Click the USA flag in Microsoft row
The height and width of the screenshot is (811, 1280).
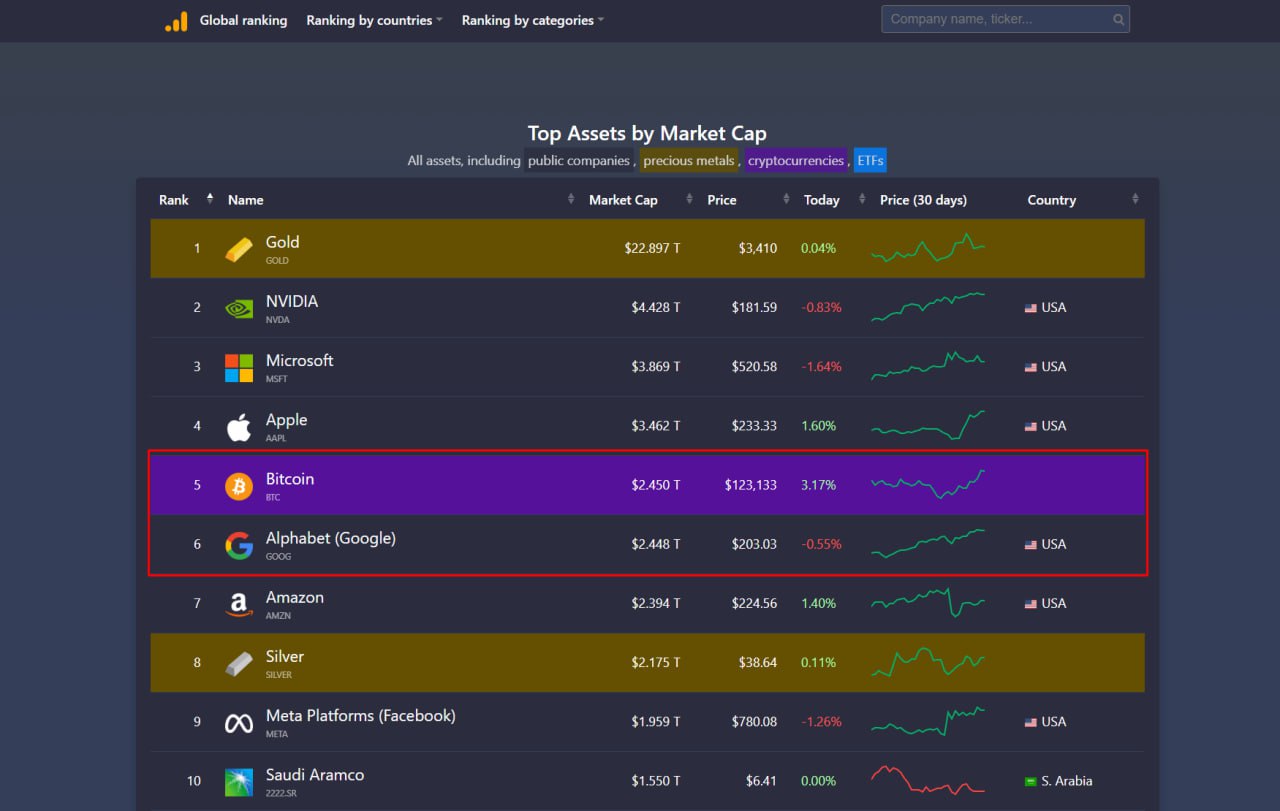point(1031,367)
